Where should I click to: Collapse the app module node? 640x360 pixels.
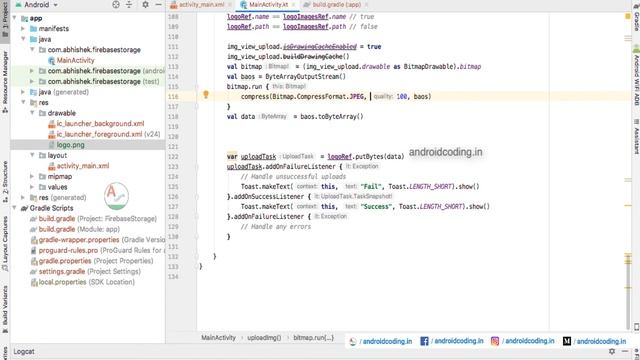(15, 18)
